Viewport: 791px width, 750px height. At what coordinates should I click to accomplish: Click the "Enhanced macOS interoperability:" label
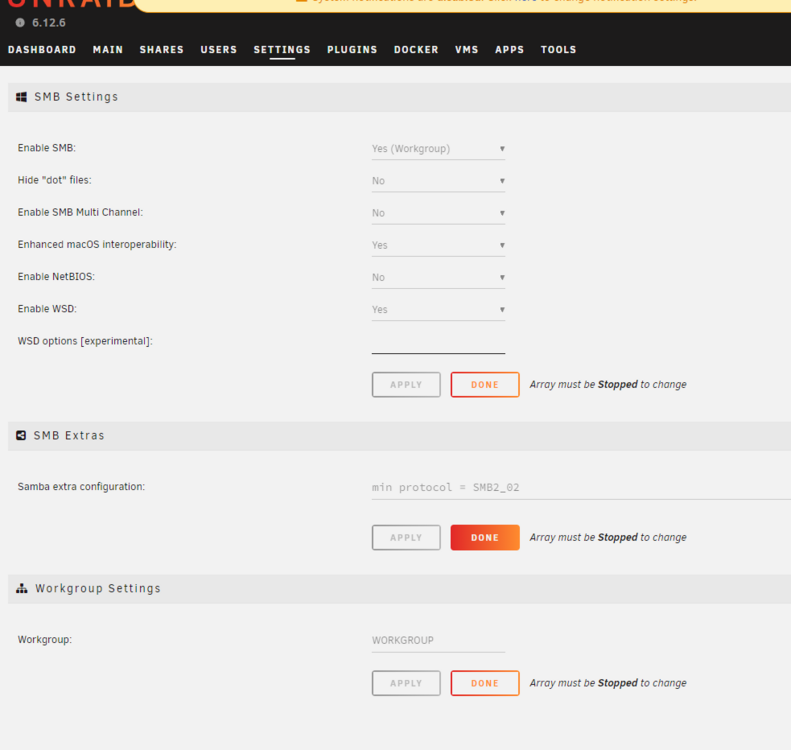[97, 245]
